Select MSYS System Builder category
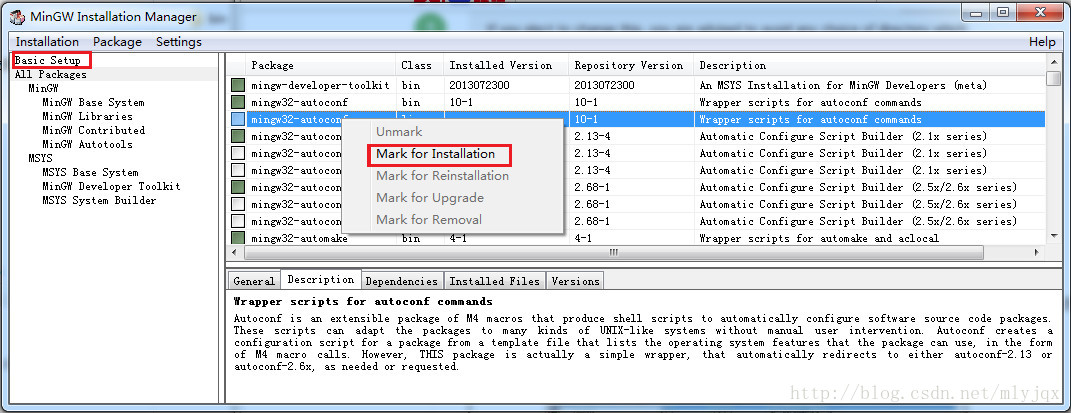Image resolution: width=1071 pixels, height=413 pixels. pyautogui.click(x=99, y=201)
